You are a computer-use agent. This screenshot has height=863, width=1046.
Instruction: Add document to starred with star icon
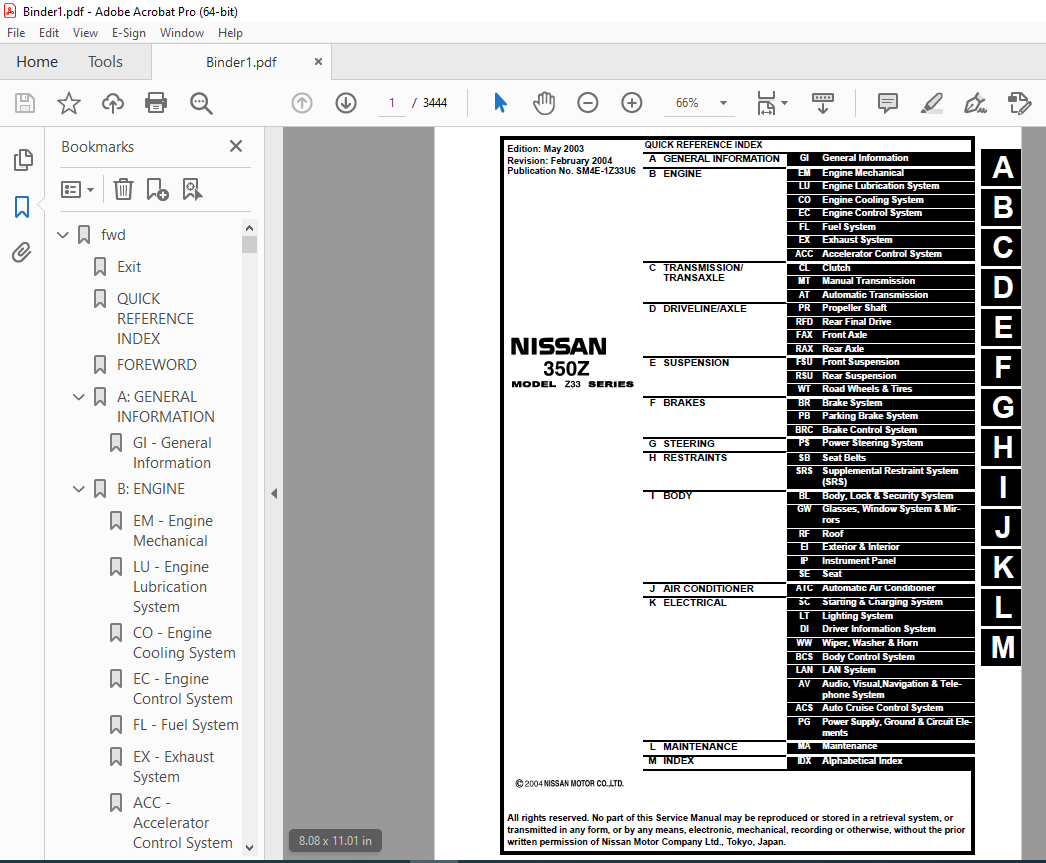tap(69, 103)
